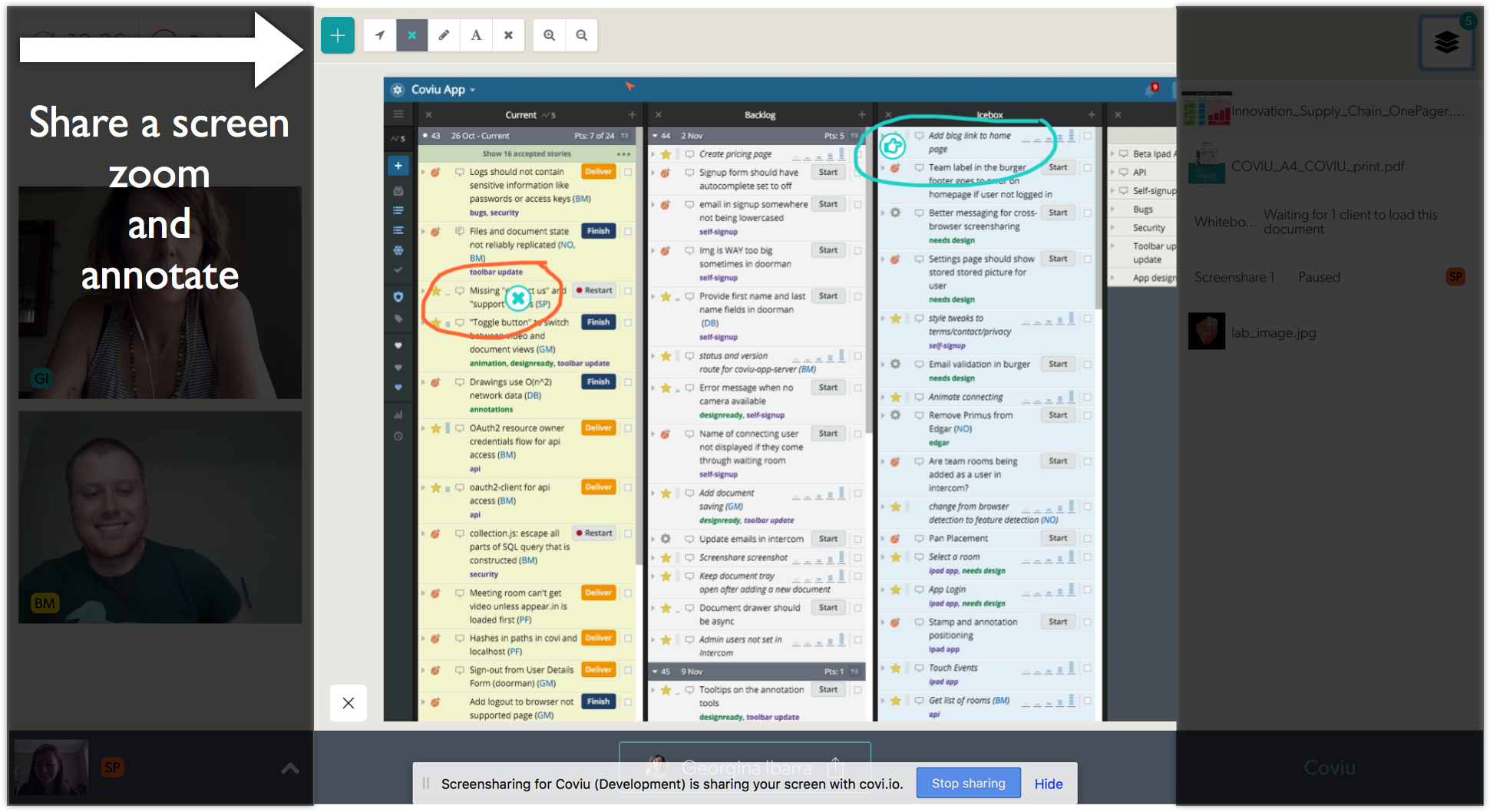Viewport: 1490px width, 812px height.
Task: Add story via Icebox panel plus
Action: [1091, 114]
